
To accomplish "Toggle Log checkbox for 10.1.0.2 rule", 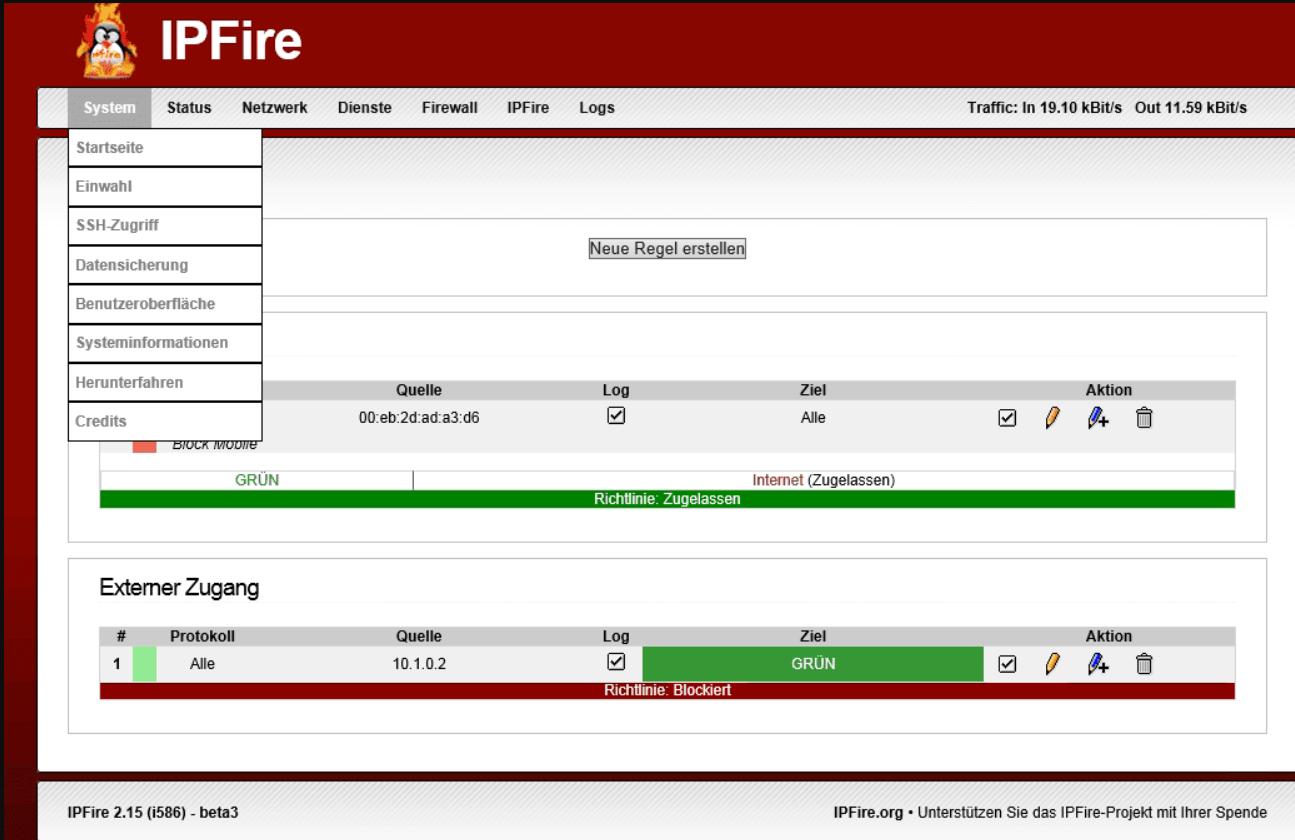I will (617, 662).
